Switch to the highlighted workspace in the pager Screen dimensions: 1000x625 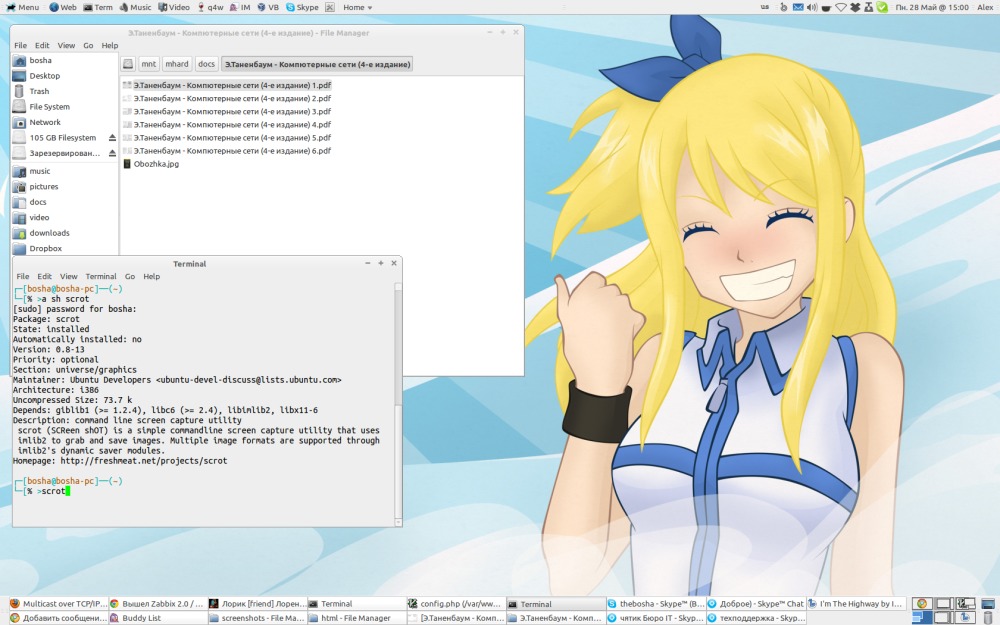922,618
